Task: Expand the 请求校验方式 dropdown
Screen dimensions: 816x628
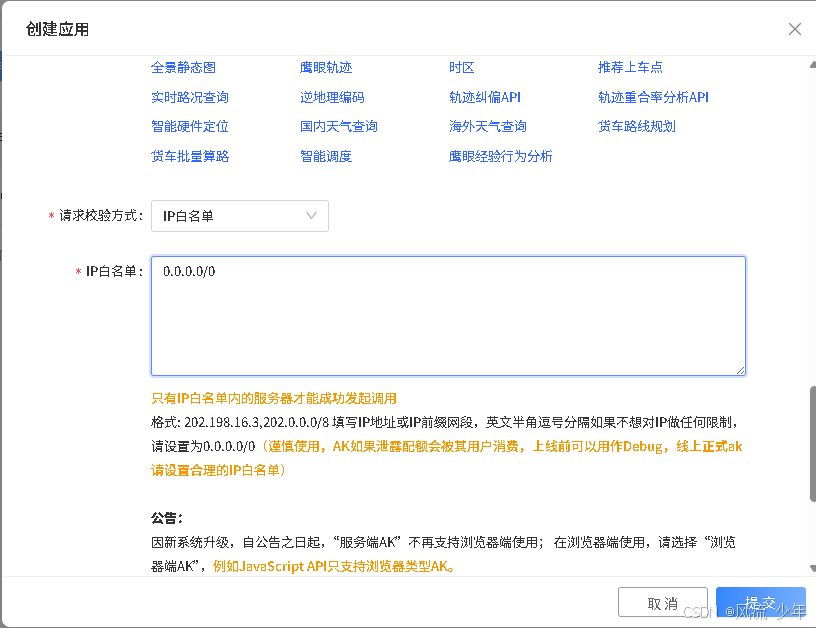Action: point(240,215)
